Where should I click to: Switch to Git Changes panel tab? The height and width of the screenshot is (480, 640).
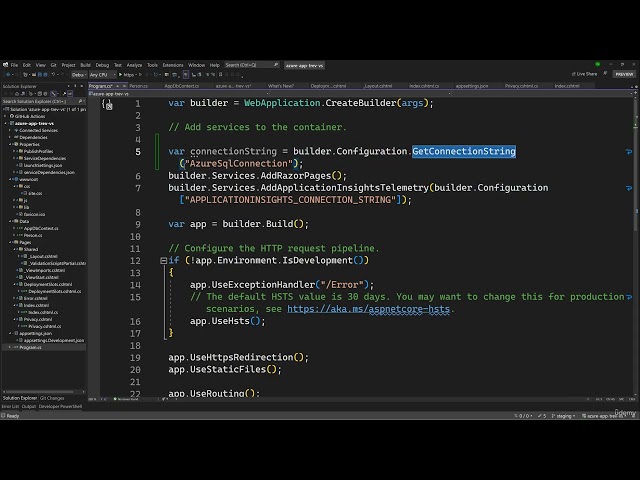[52, 398]
